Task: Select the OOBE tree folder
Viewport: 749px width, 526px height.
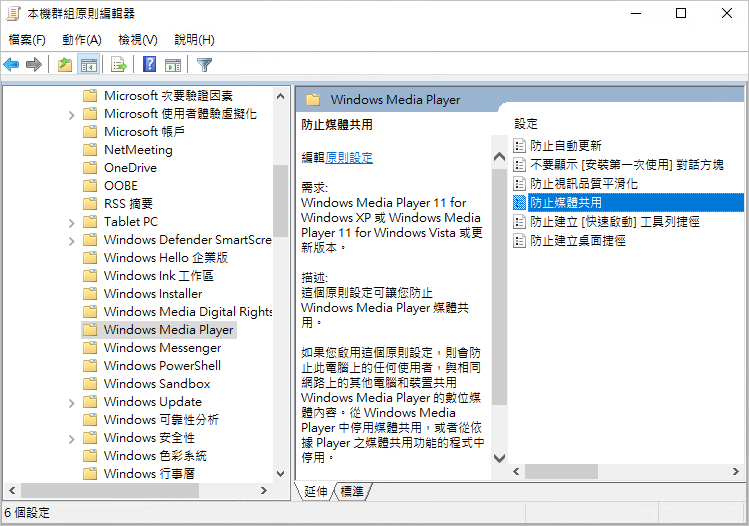Action: pos(121,186)
